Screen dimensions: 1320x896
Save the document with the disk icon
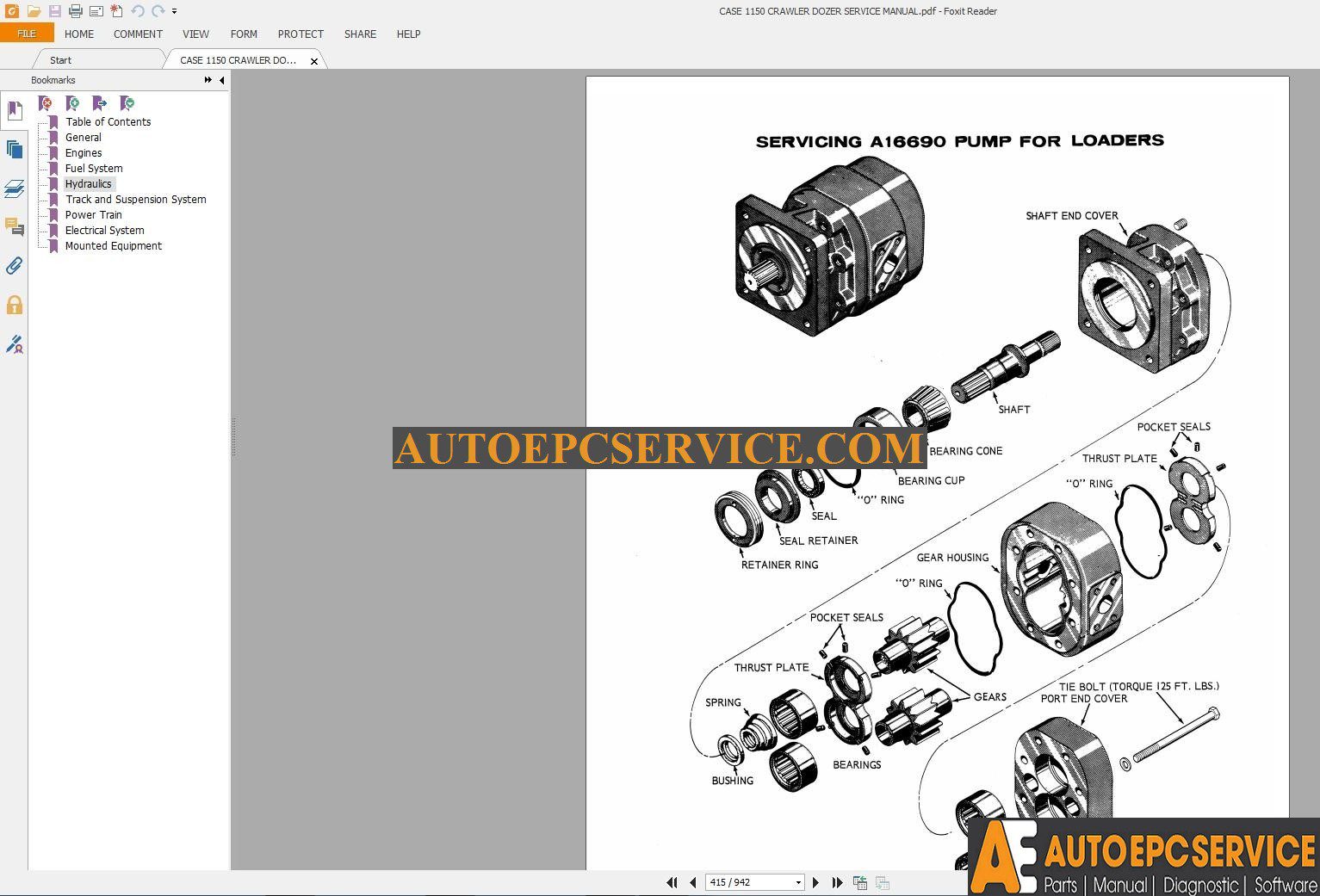[x=55, y=11]
